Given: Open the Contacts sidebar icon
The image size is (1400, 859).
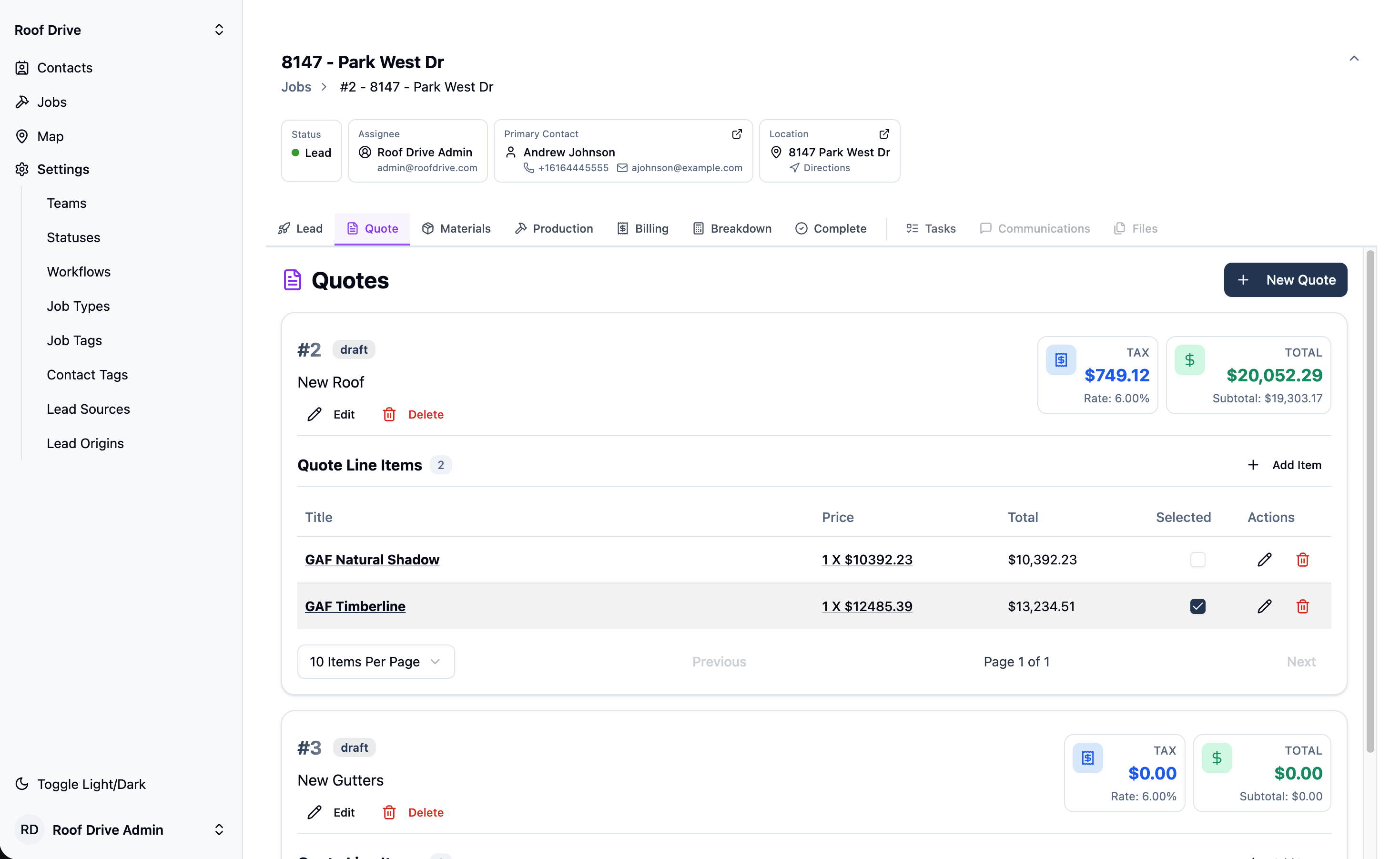Looking at the screenshot, I should coord(21,68).
